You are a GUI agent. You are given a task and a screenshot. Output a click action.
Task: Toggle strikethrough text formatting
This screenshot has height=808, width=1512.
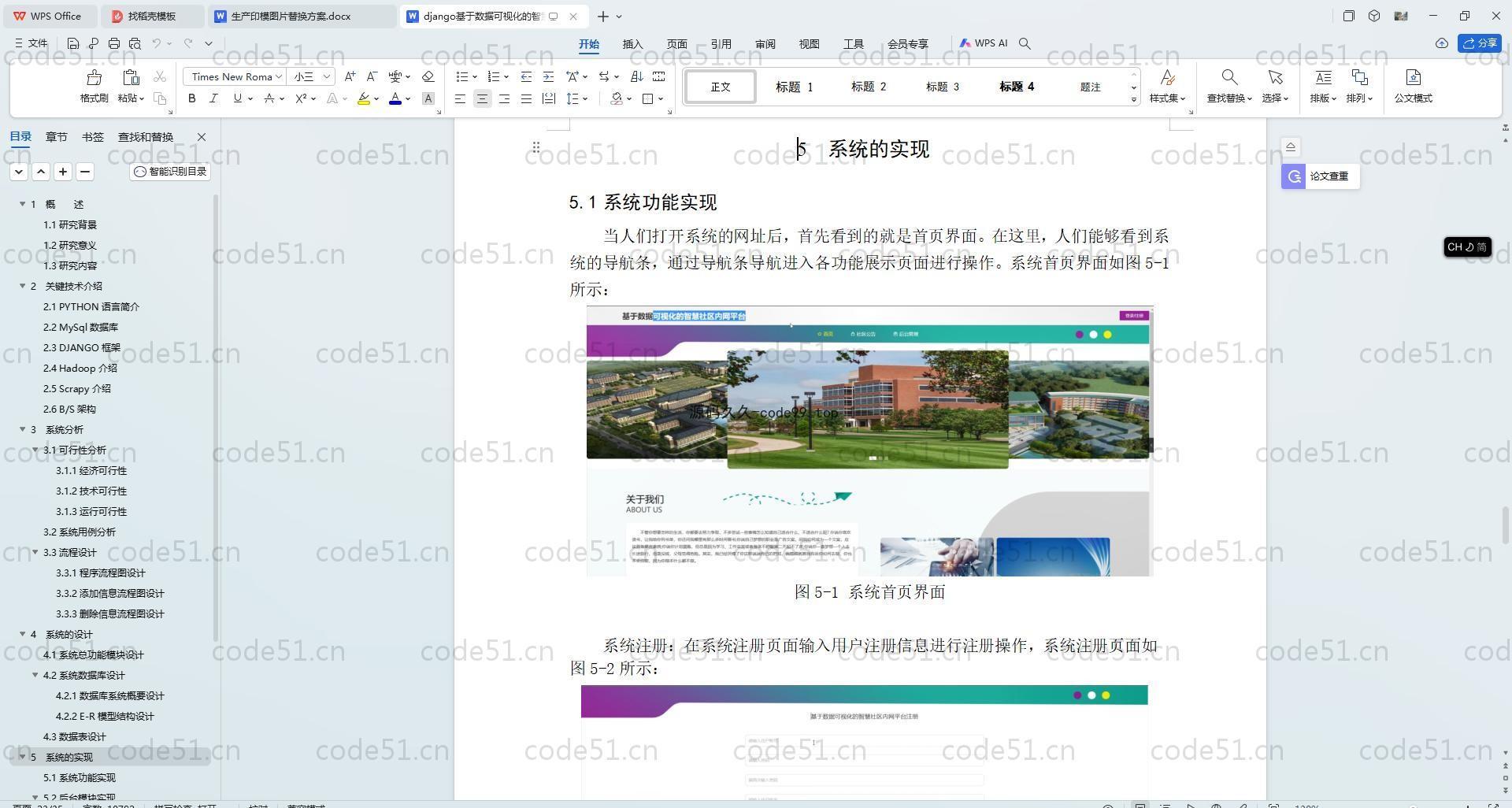269,98
